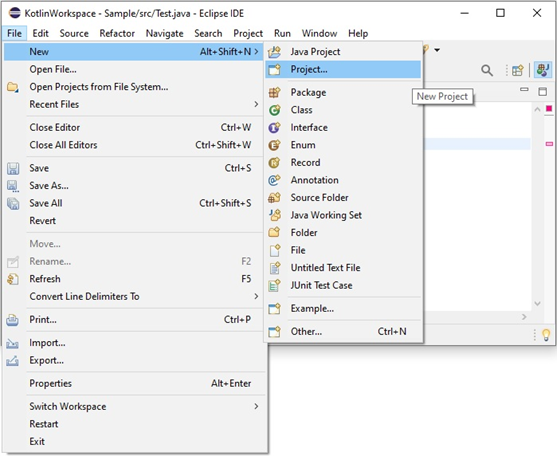Create an Untitled Text File
The width and height of the screenshot is (557, 456).
click(343, 268)
